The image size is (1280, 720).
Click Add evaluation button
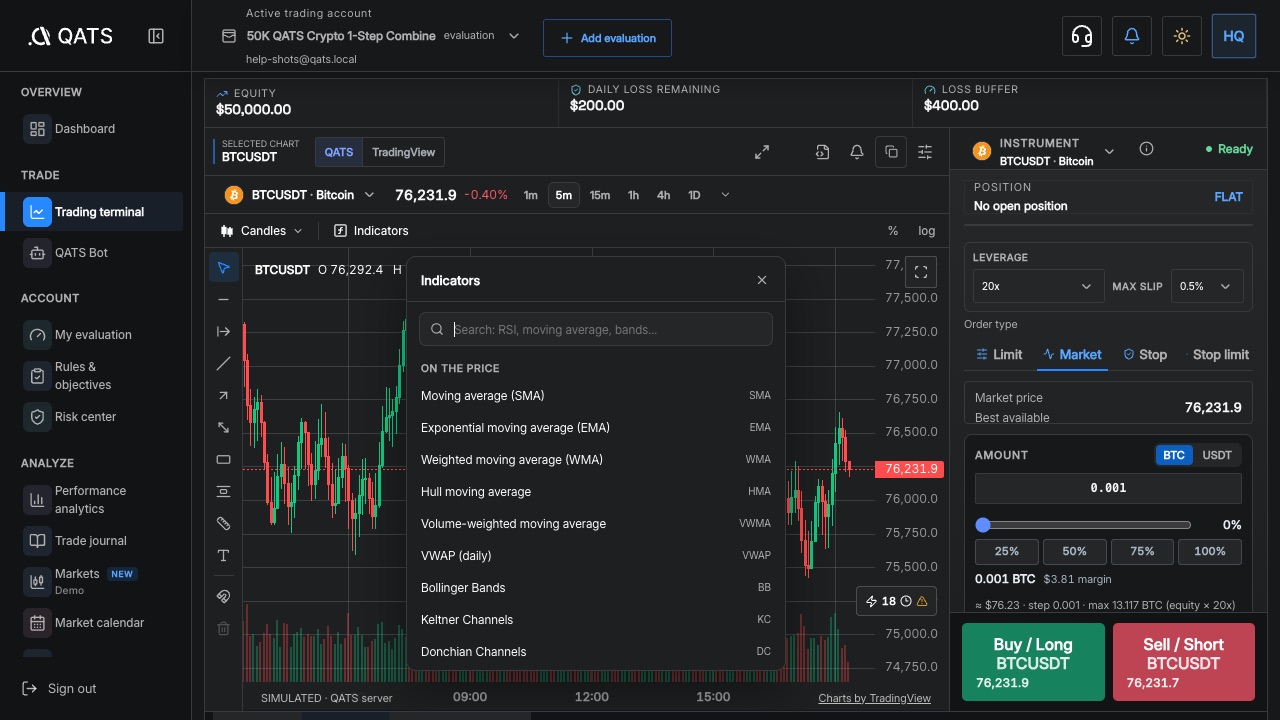(x=607, y=38)
